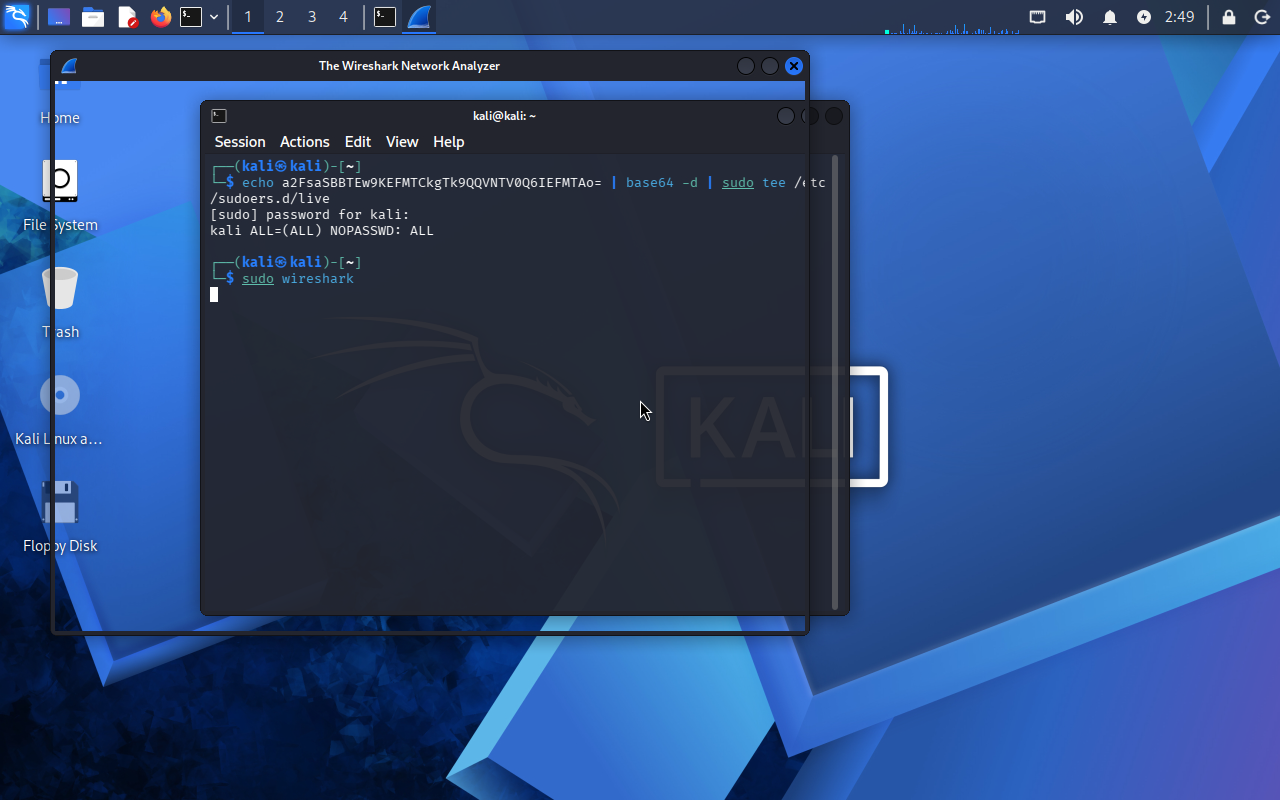Viewport: 1280px width, 800px height.
Task: Open the text editor launcher icon
Action: (127, 17)
